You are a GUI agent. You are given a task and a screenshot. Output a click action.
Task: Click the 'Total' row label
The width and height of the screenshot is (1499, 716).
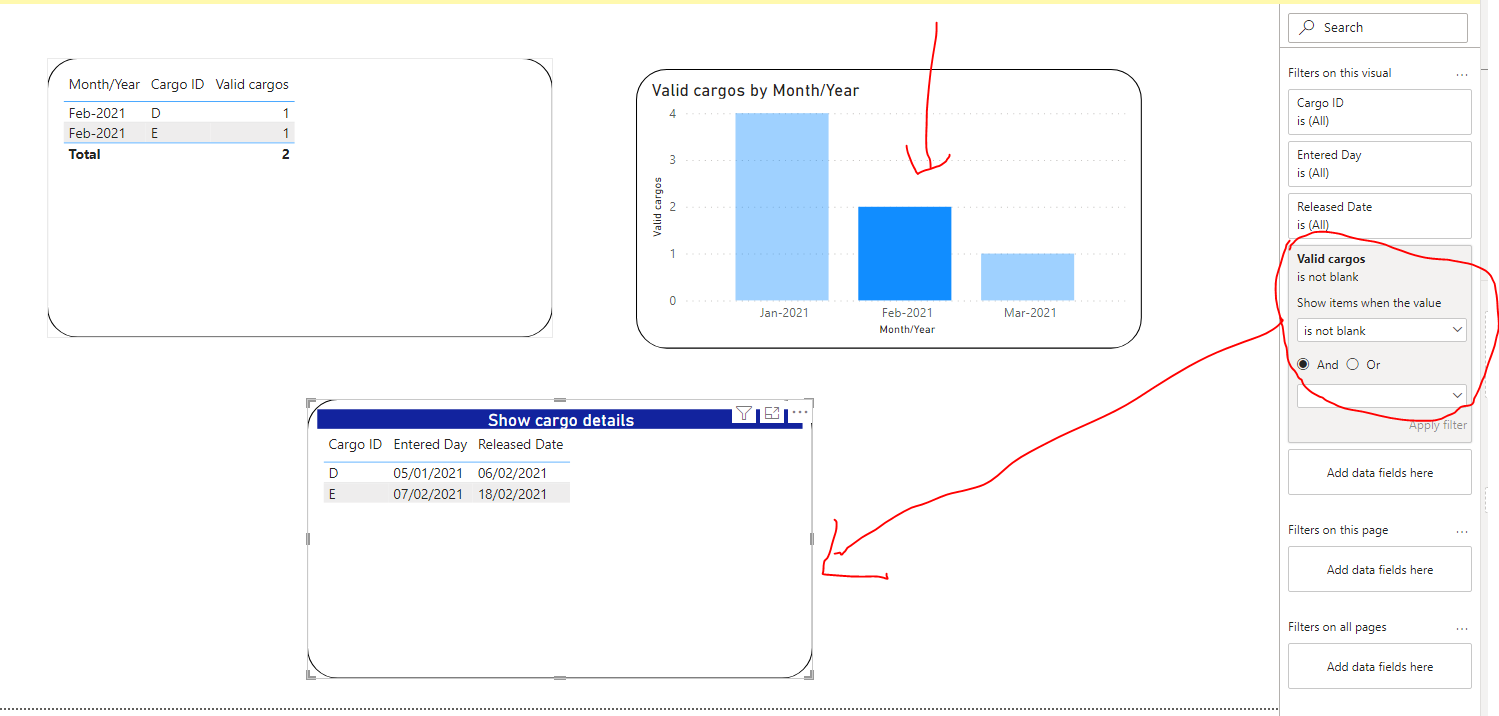tap(84, 154)
